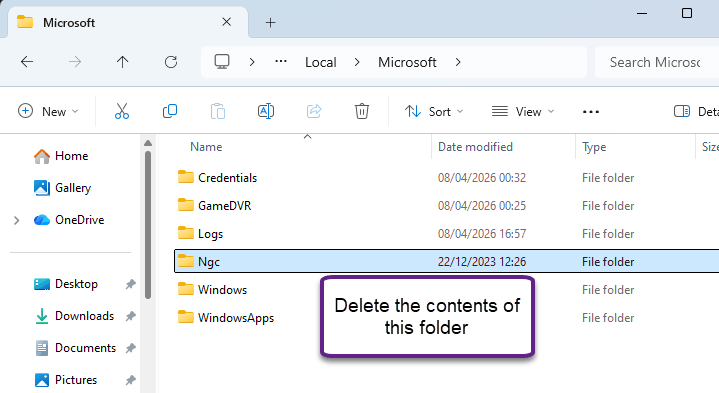Viewport: 719px width, 393px height.
Task: Open the See more toolbar options
Action: [591, 112]
